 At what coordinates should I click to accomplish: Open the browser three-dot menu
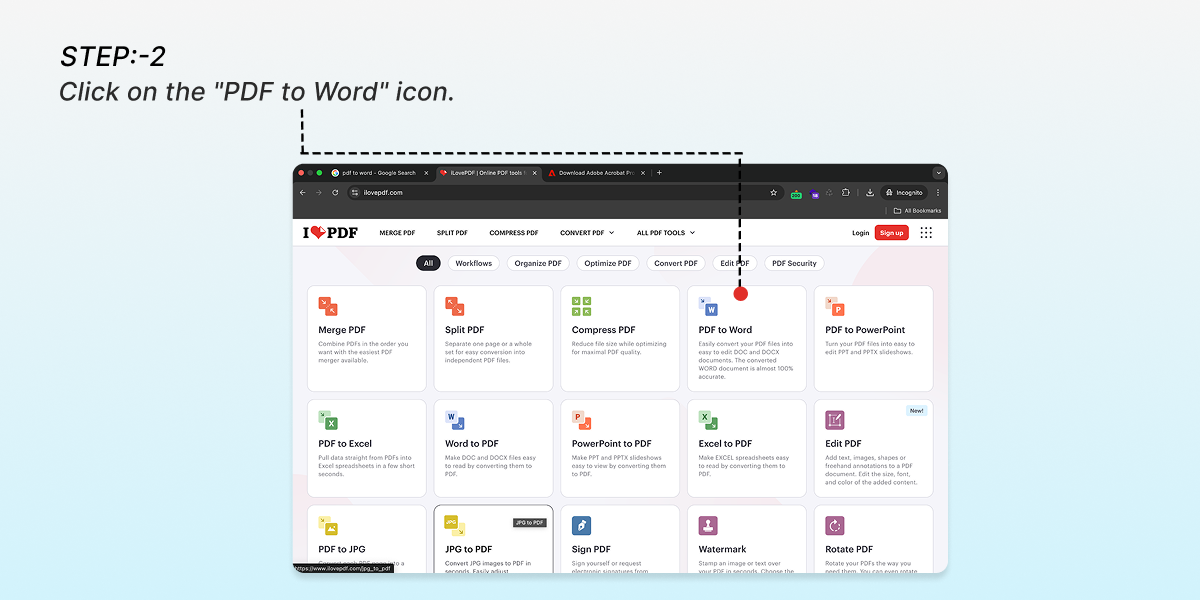point(937,192)
